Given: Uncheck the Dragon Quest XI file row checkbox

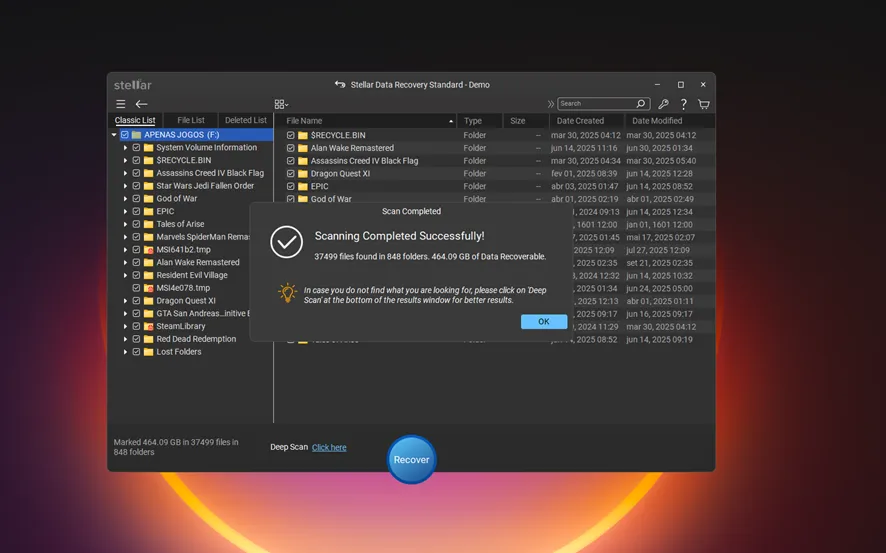Looking at the screenshot, I should pos(291,174).
